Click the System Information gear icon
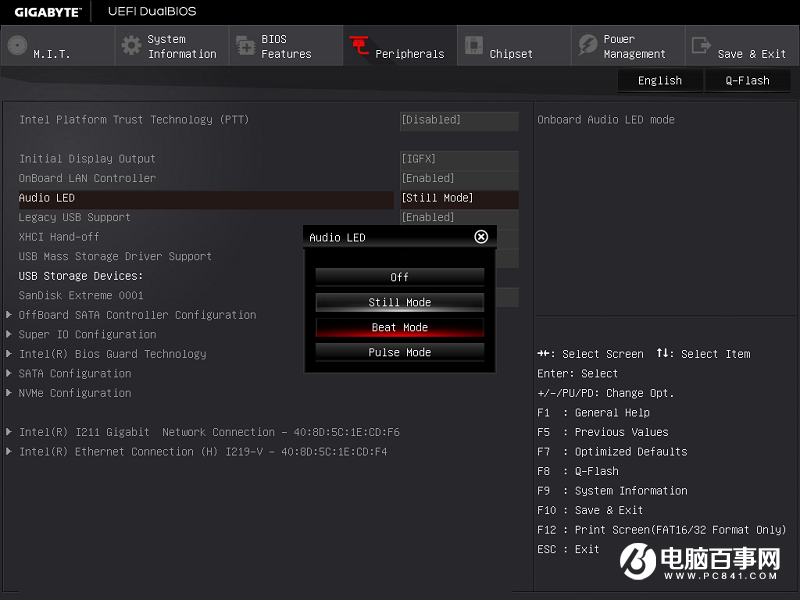Viewport: 800px width, 600px height. coord(131,46)
